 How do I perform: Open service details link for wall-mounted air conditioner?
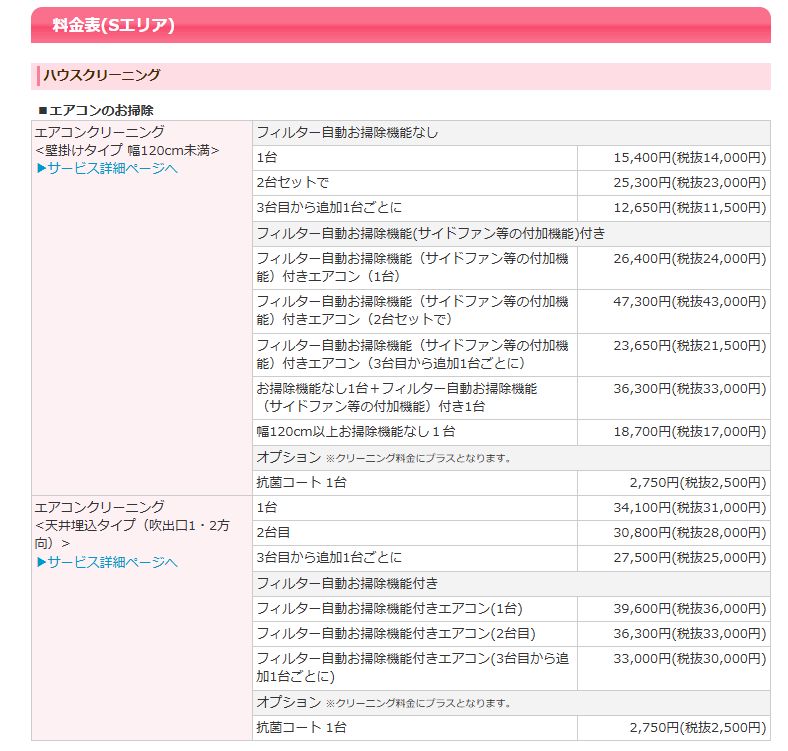point(106,168)
